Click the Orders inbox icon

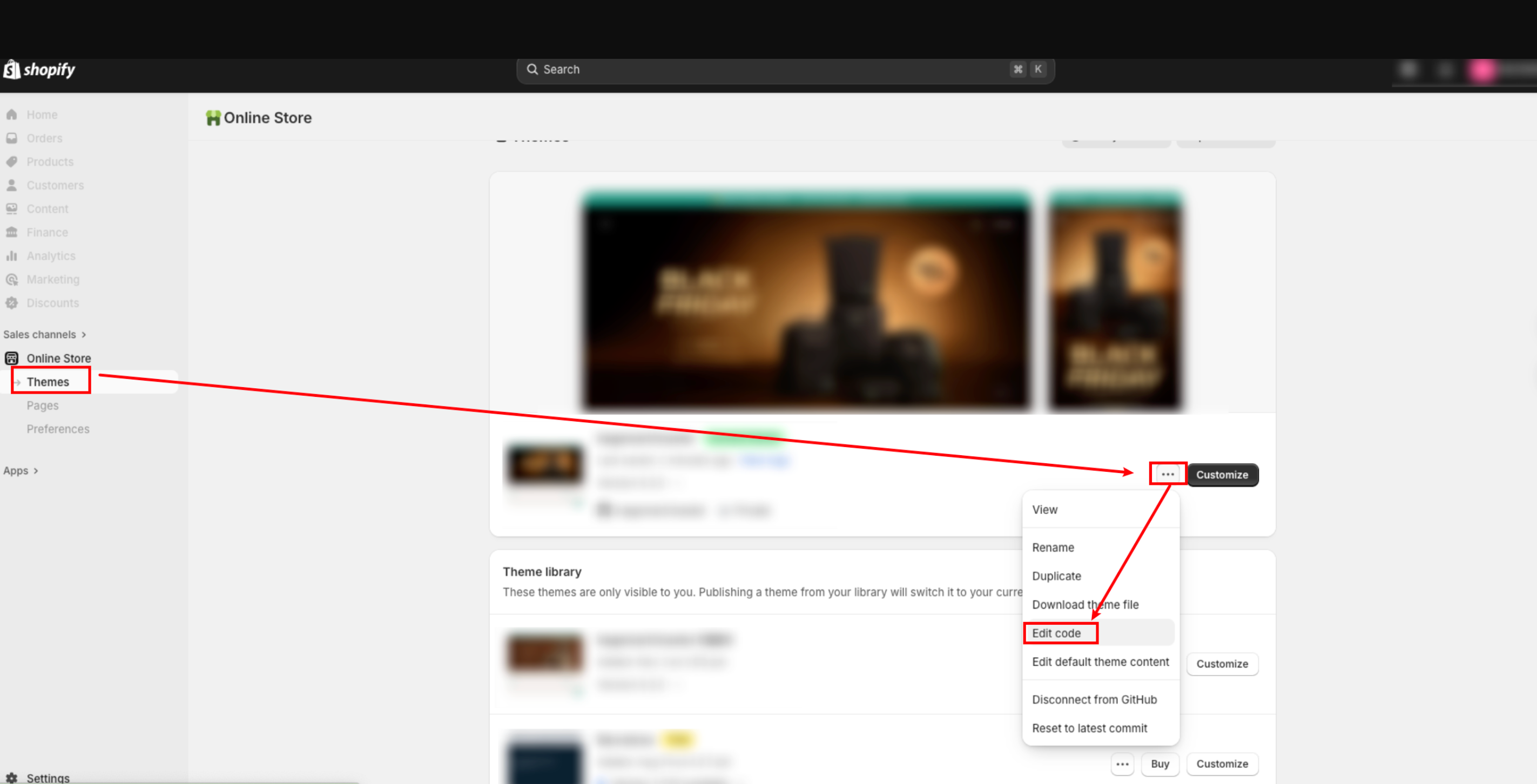tap(12, 138)
